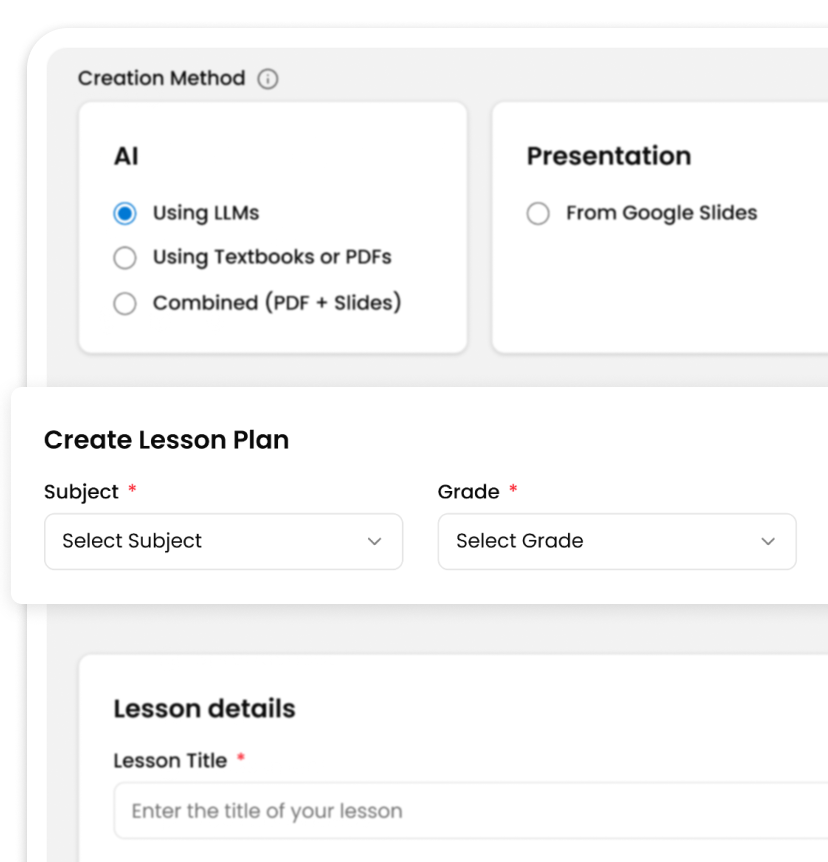Viewport: 828px width, 862px height.
Task: Focus the Lesson Title input field
Action: click(x=470, y=810)
